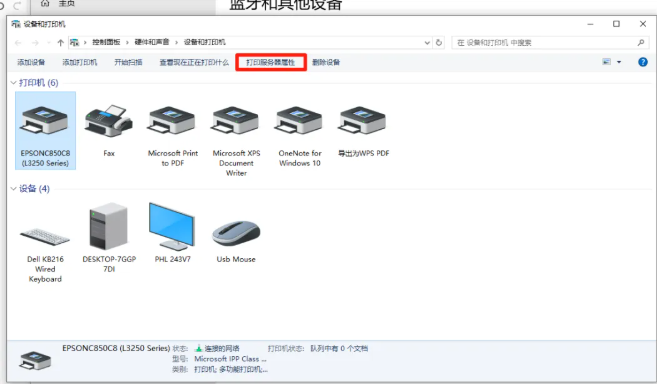This screenshot has height=384, width=657.
Task: Click the change view icon in toolbar
Action: (606, 62)
